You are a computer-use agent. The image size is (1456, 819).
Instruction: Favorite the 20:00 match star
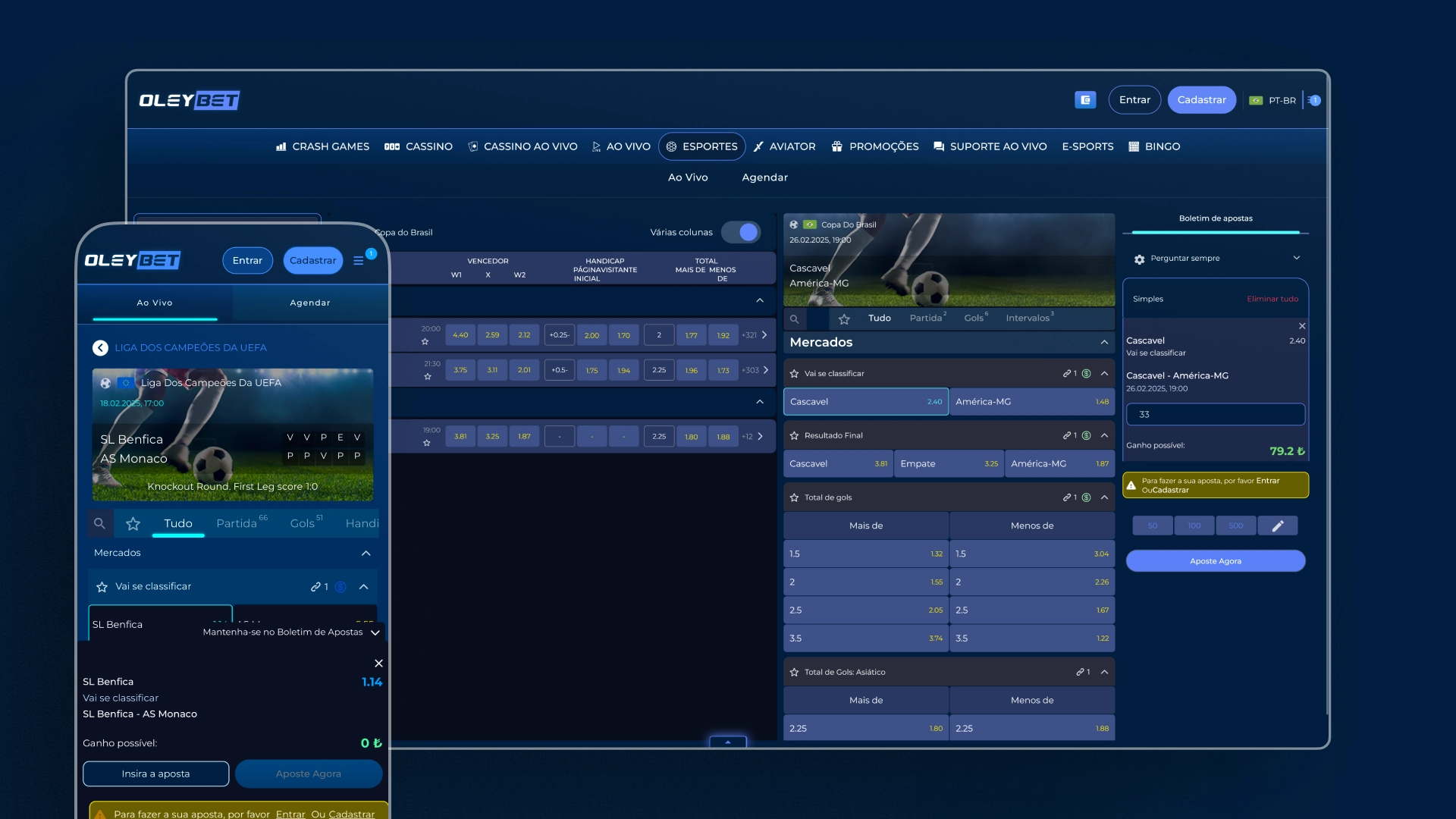(x=425, y=342)
